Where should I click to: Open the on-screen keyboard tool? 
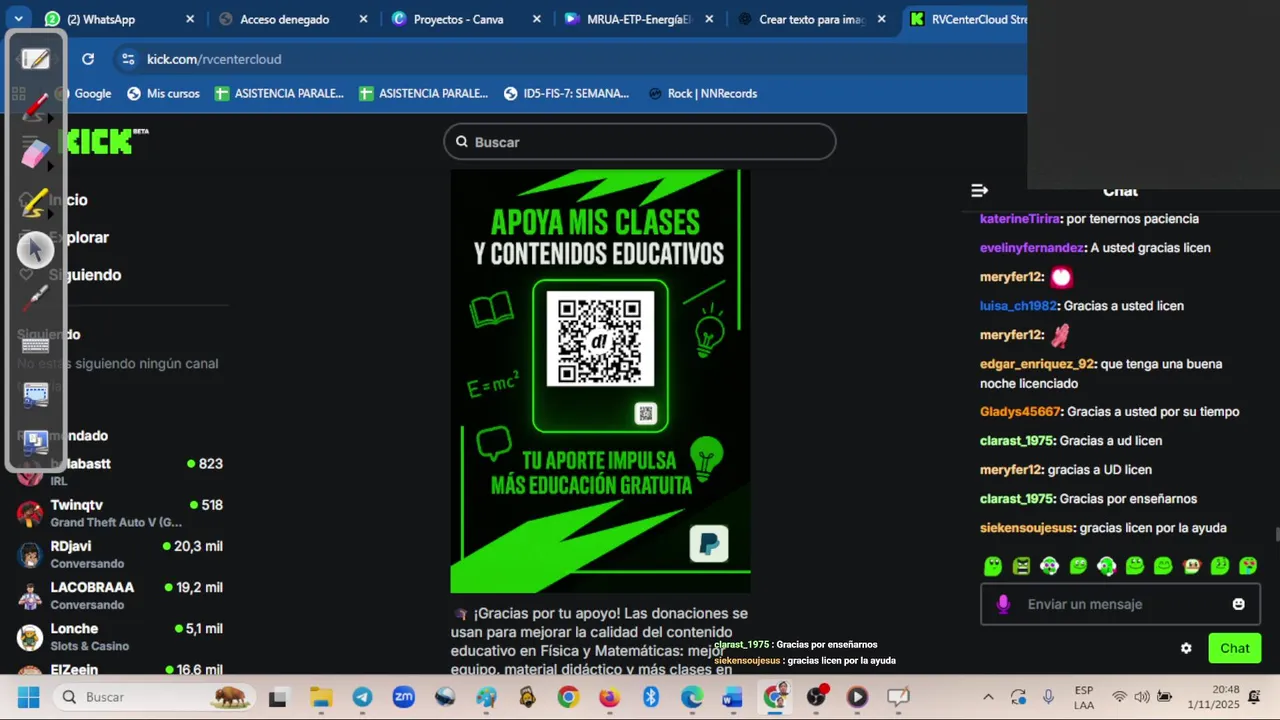click(x=36, y=345)
